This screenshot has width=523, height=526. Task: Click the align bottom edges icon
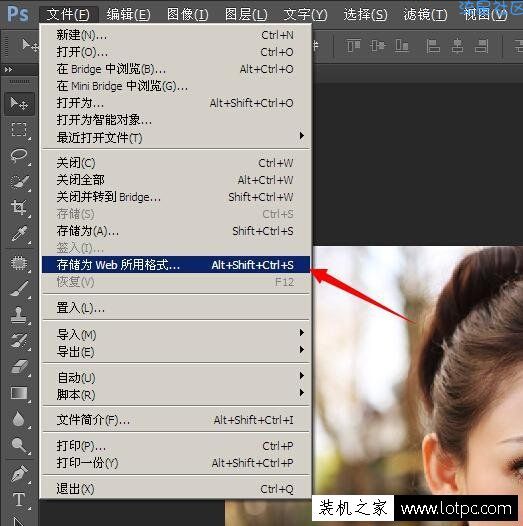point(402,46)
